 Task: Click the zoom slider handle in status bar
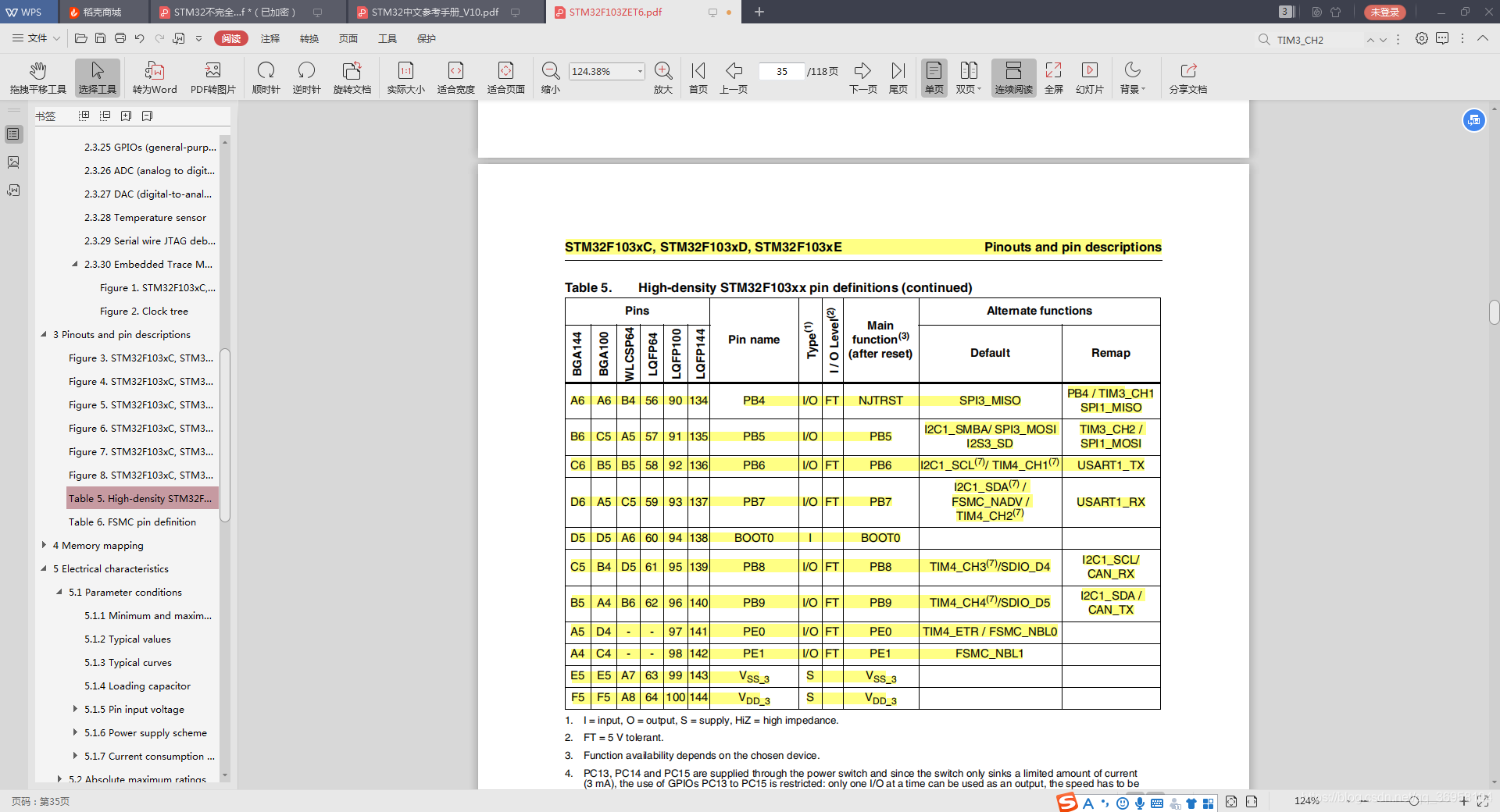pyautogui.click(x=1413, y=800)
